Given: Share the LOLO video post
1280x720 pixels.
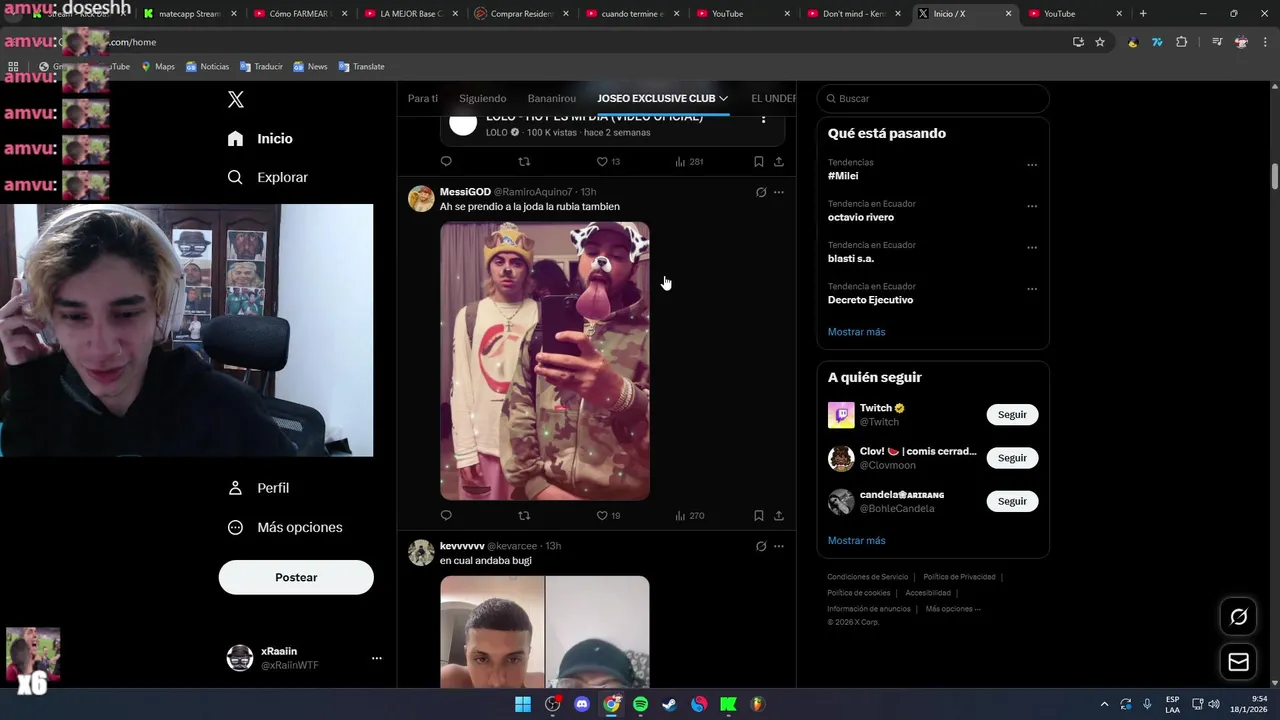Looking at the screenshot, I should (x=779, y=162).
